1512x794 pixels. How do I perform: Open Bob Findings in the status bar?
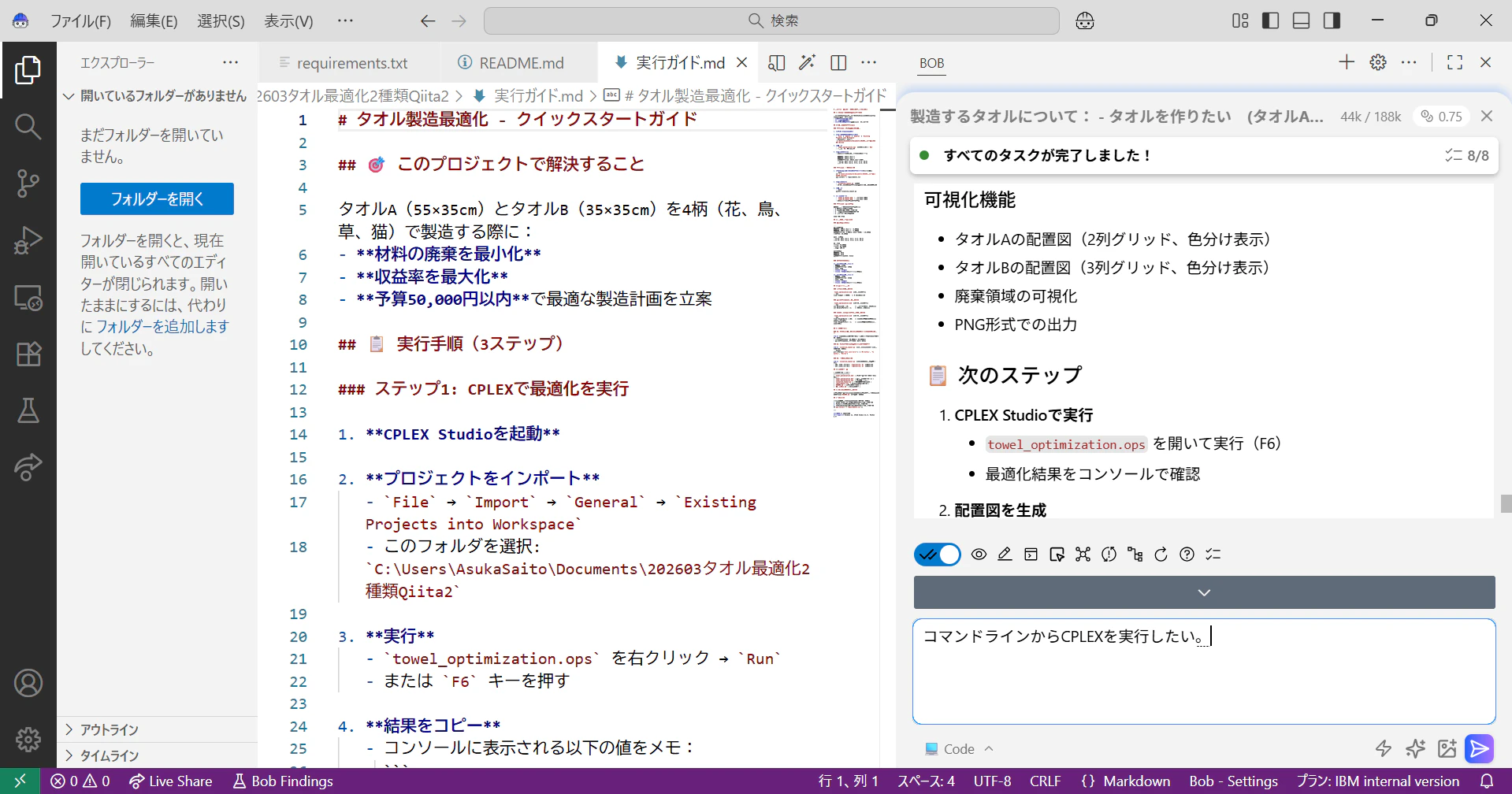[x=283, y=781]
